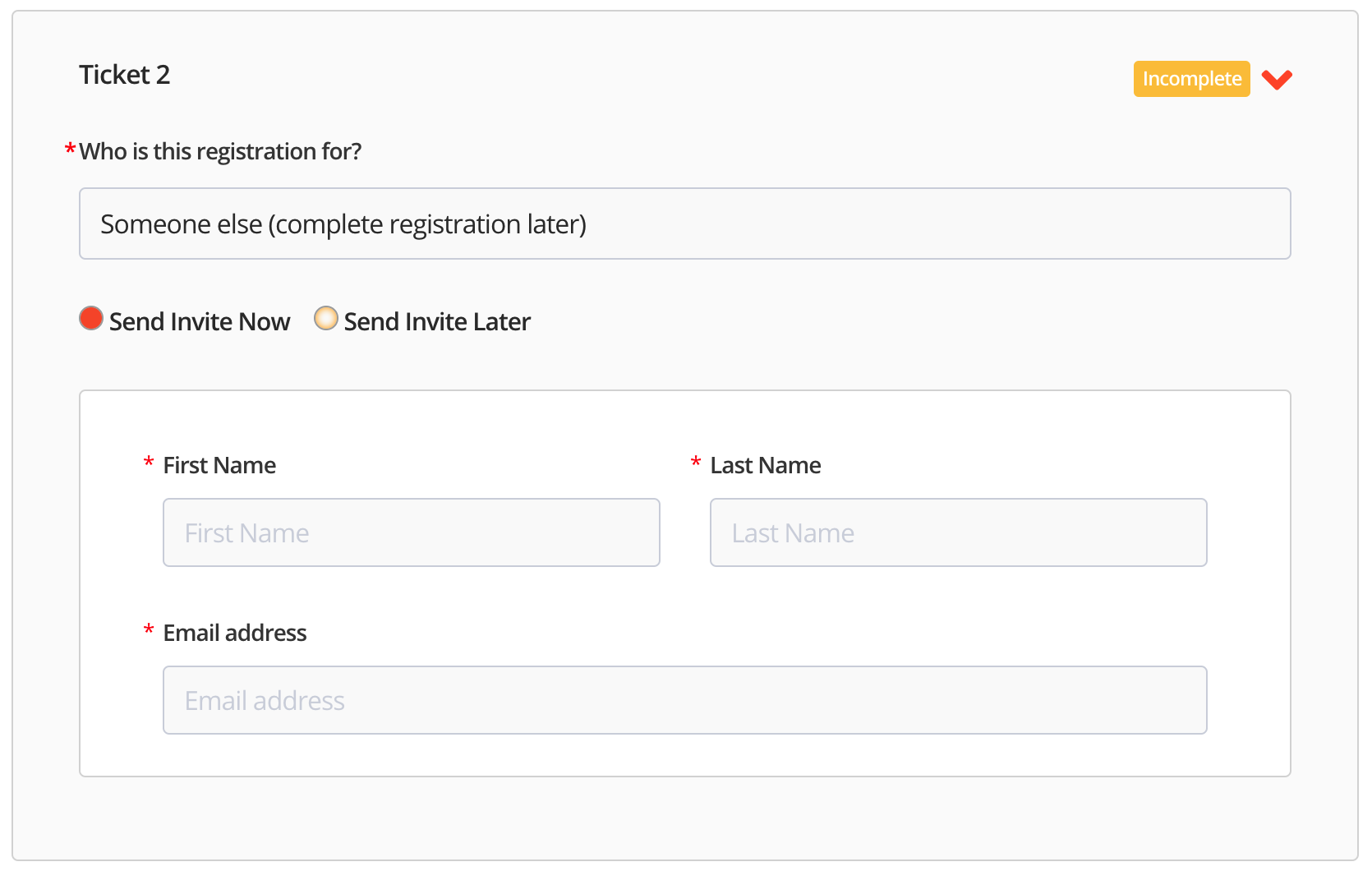Collapse Ticket 2 with the red chevron
1372x871 pixels.
1277,80
